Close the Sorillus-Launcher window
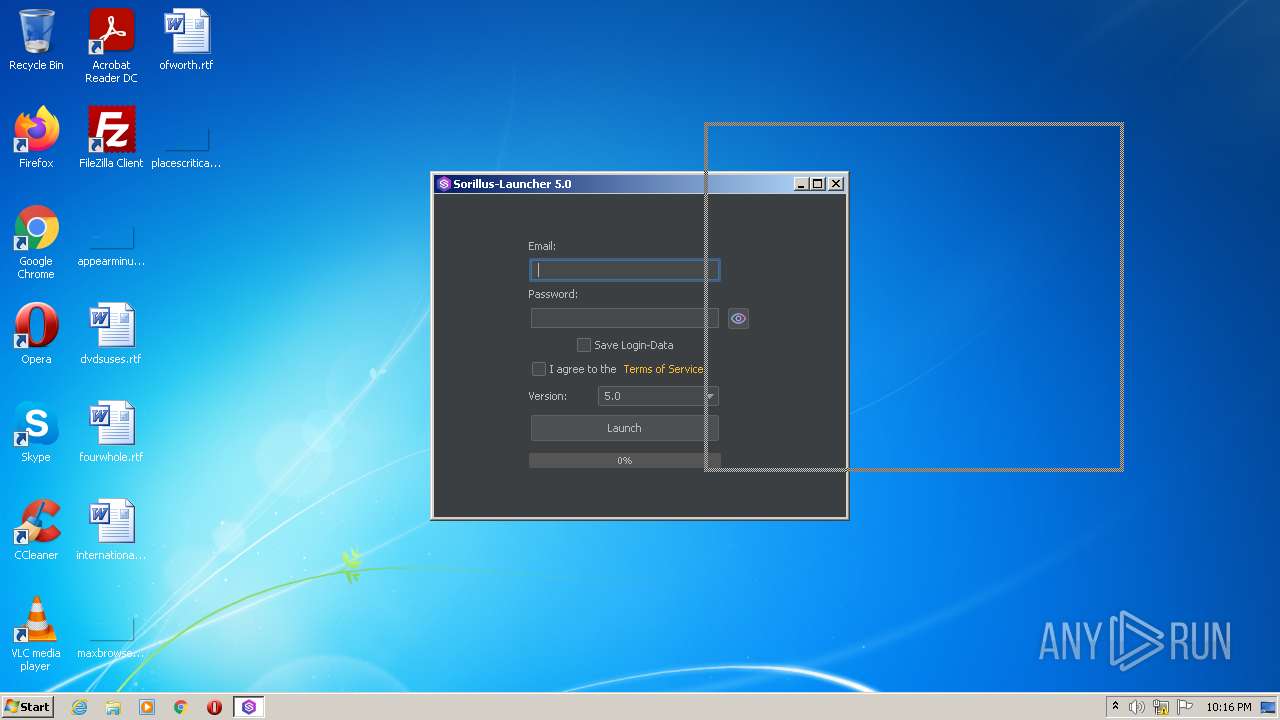Screen dimensions: 1280x720 pos(836,184)
